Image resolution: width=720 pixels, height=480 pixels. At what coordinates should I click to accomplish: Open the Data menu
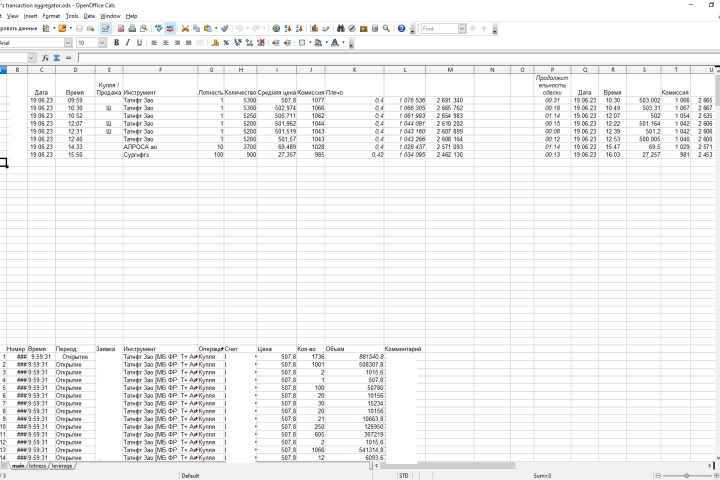[x=89, y=16]
